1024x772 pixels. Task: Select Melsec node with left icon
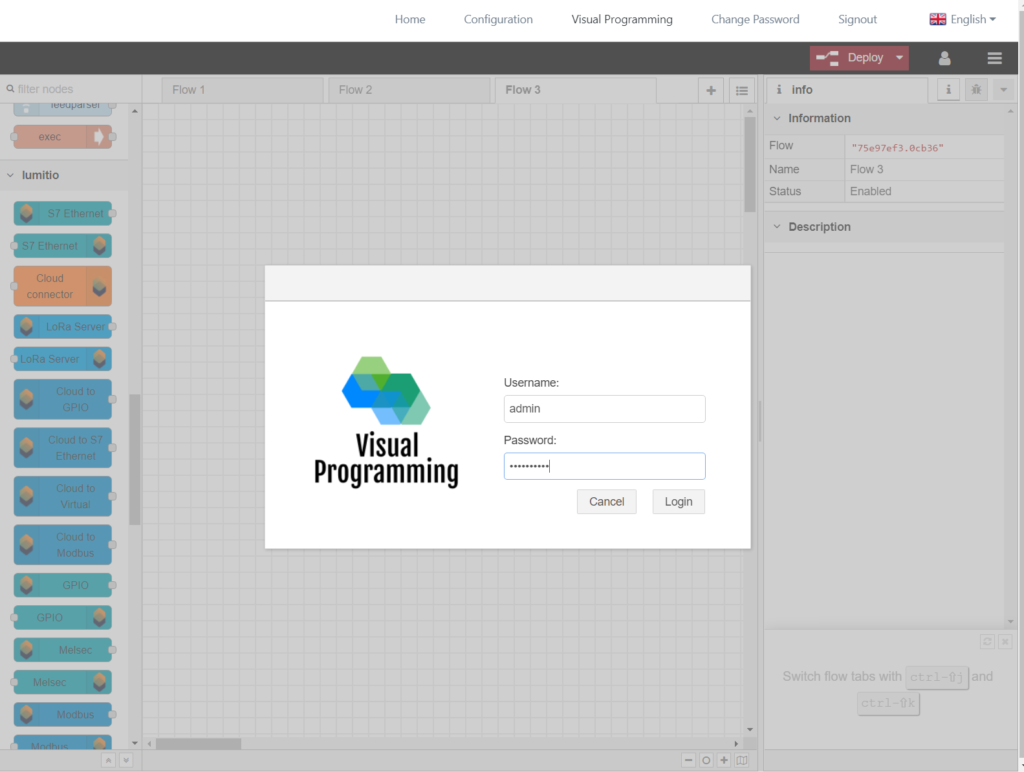(63, 650)
